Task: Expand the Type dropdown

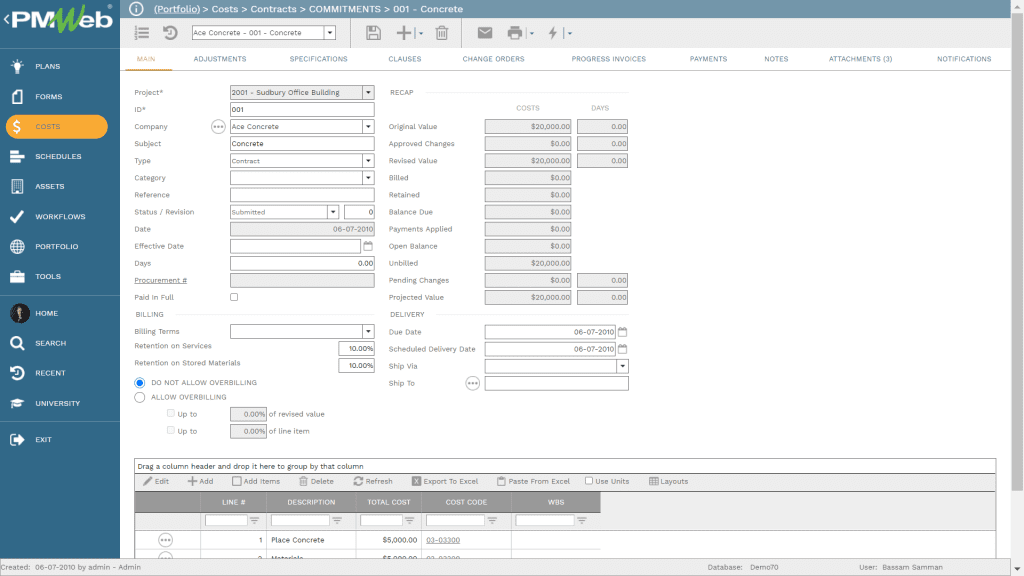Action: pyautogui.click(x=368, y=161)
